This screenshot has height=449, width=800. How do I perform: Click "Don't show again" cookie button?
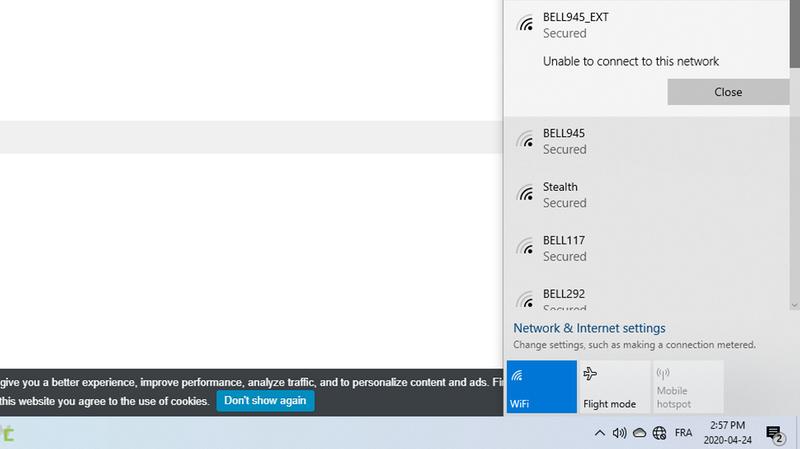coord(265,401)
